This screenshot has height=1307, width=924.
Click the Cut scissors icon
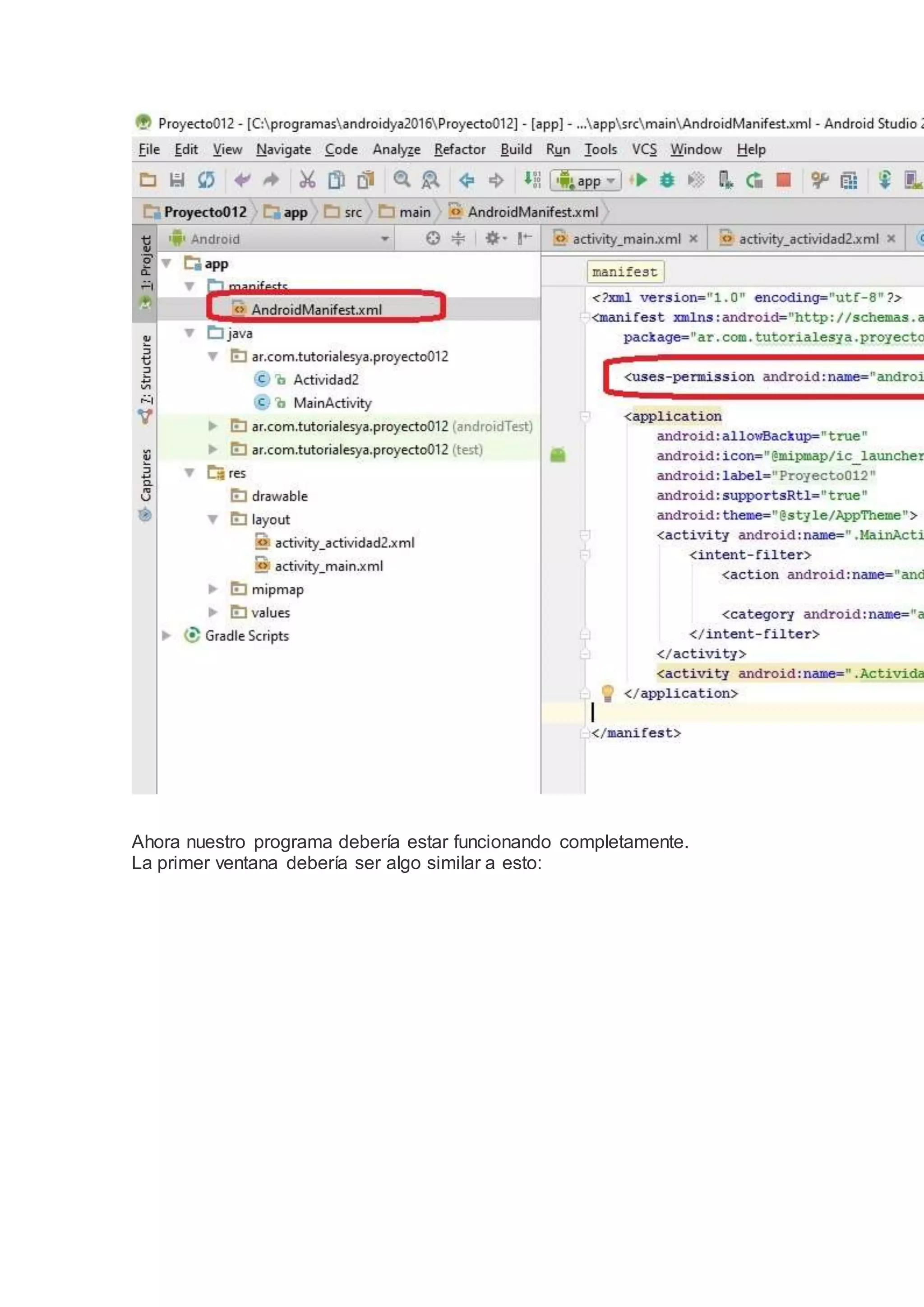click(x=307, y=181)
